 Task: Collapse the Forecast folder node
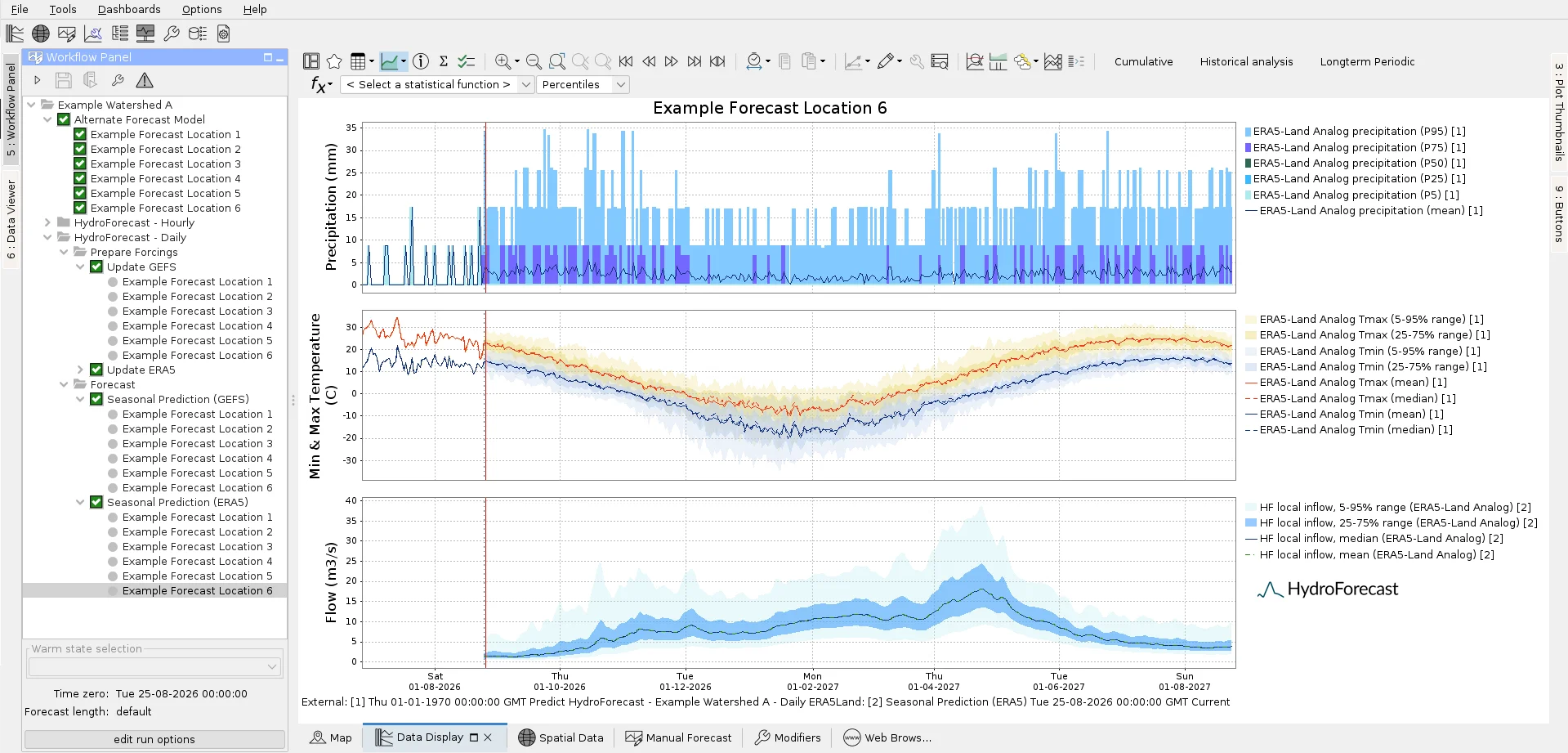(64, 384)
